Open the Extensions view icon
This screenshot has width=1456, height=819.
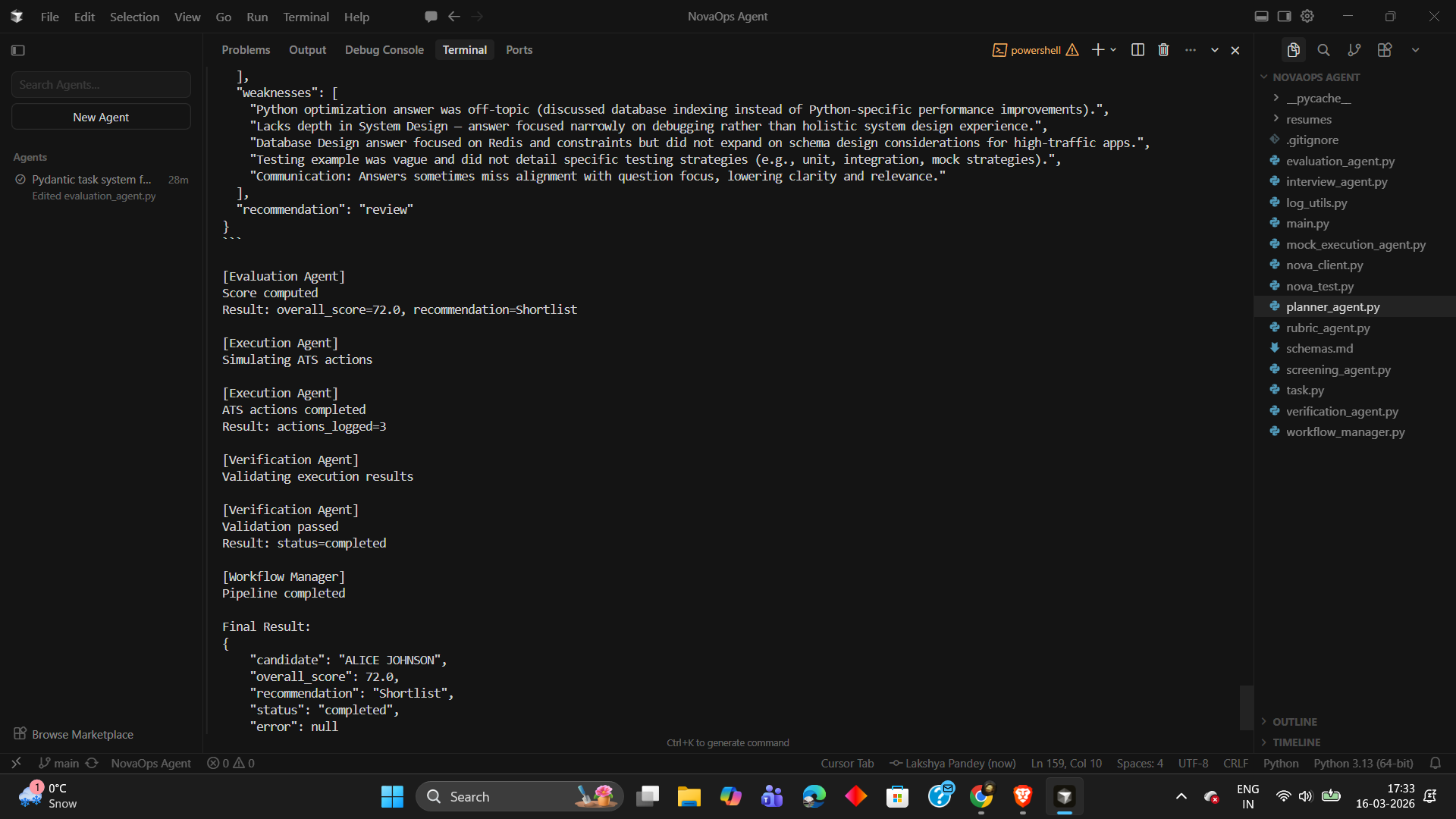click(x=1385, y=50)
